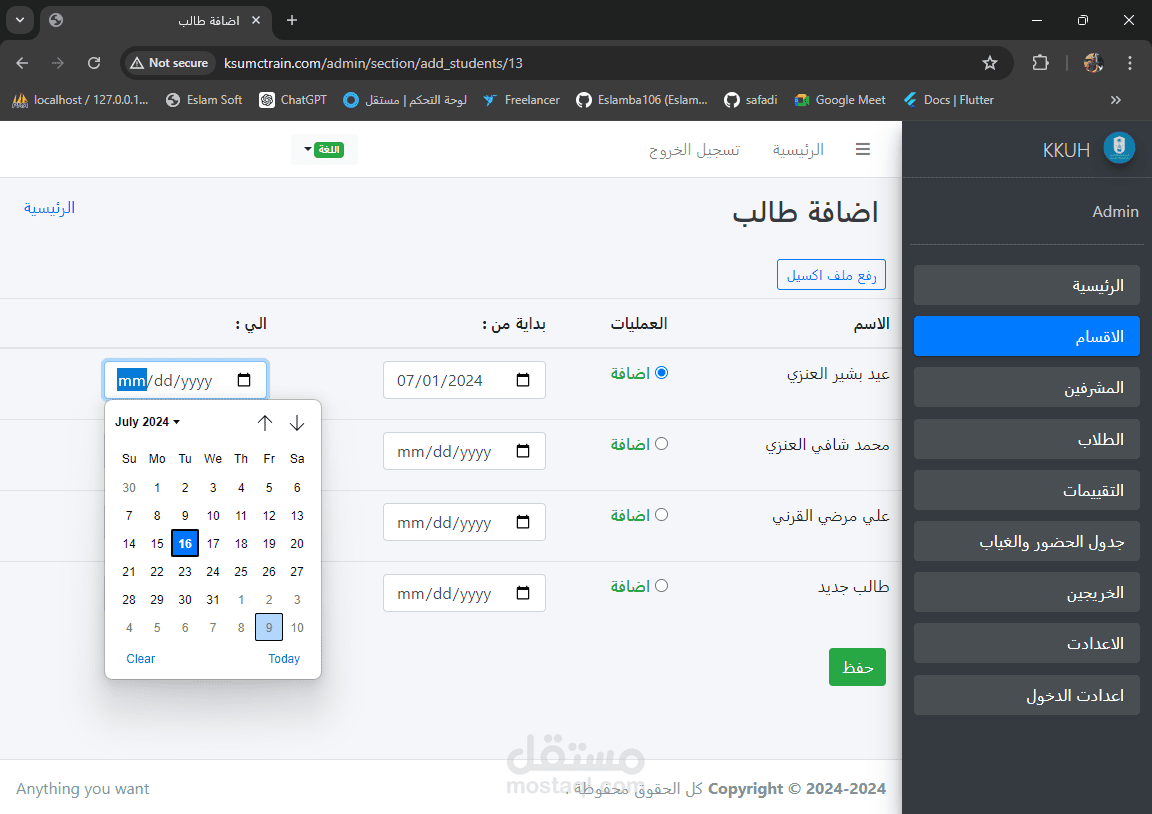Open the Google Meet bookmark
This screenshot has width=1152, height=814.
coord(840,100)
